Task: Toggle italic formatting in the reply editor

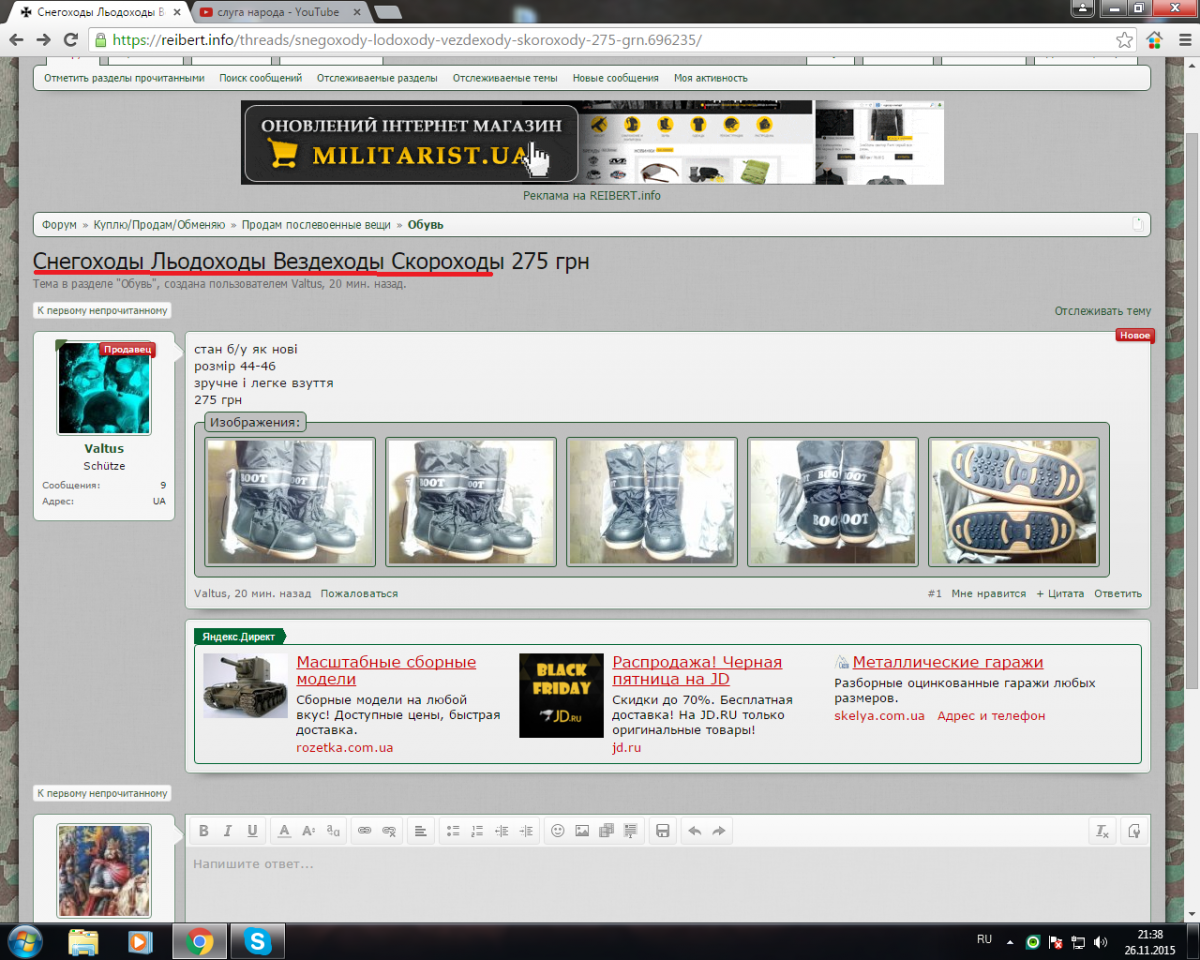Action: click(x=228, y=831)
